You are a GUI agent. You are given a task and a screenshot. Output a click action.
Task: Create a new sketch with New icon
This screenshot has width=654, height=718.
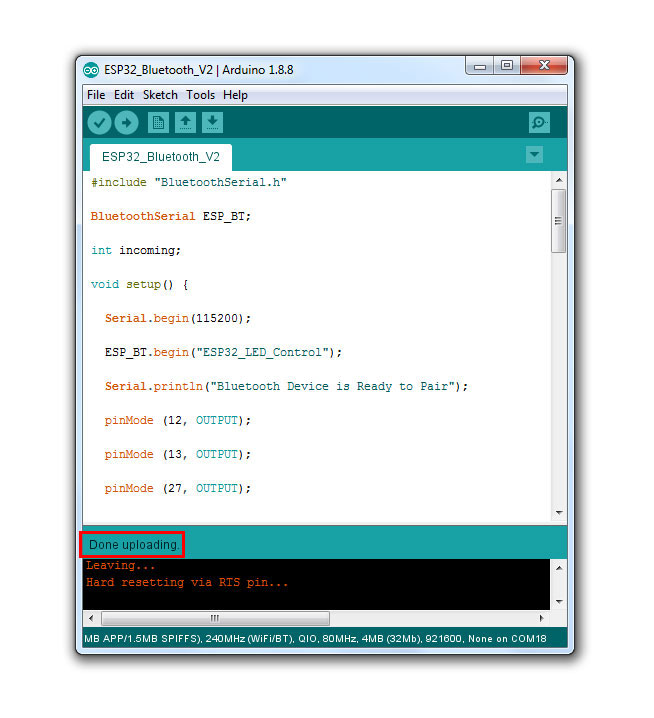[158, 123]
